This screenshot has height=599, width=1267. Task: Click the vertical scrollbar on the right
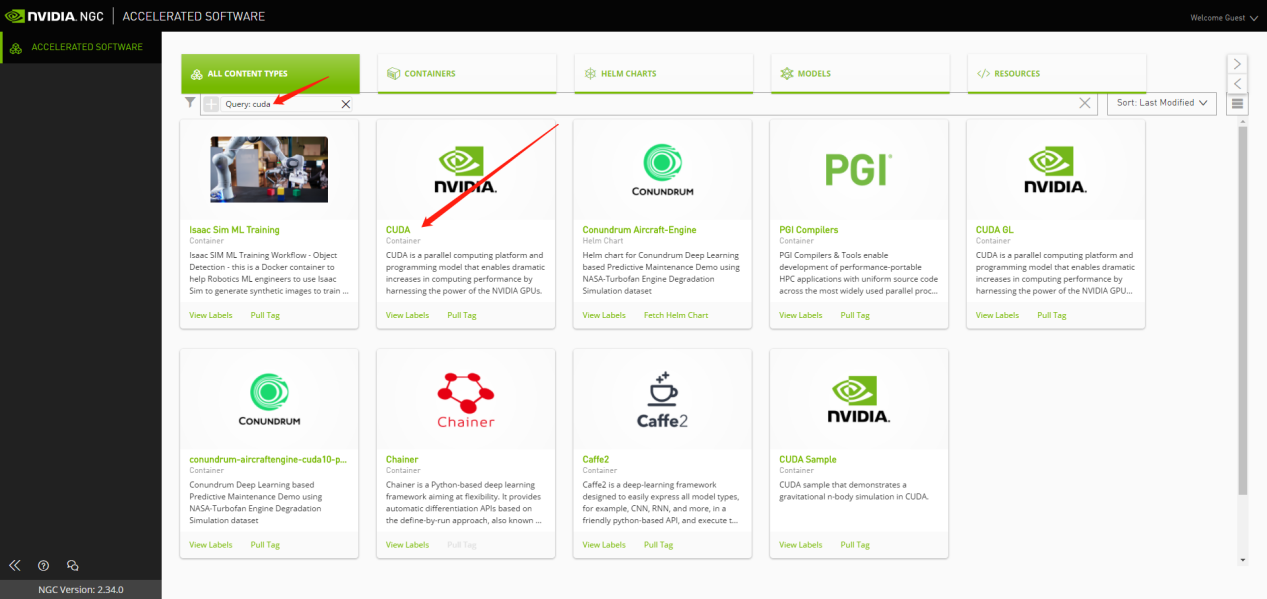pos(1243,310)
